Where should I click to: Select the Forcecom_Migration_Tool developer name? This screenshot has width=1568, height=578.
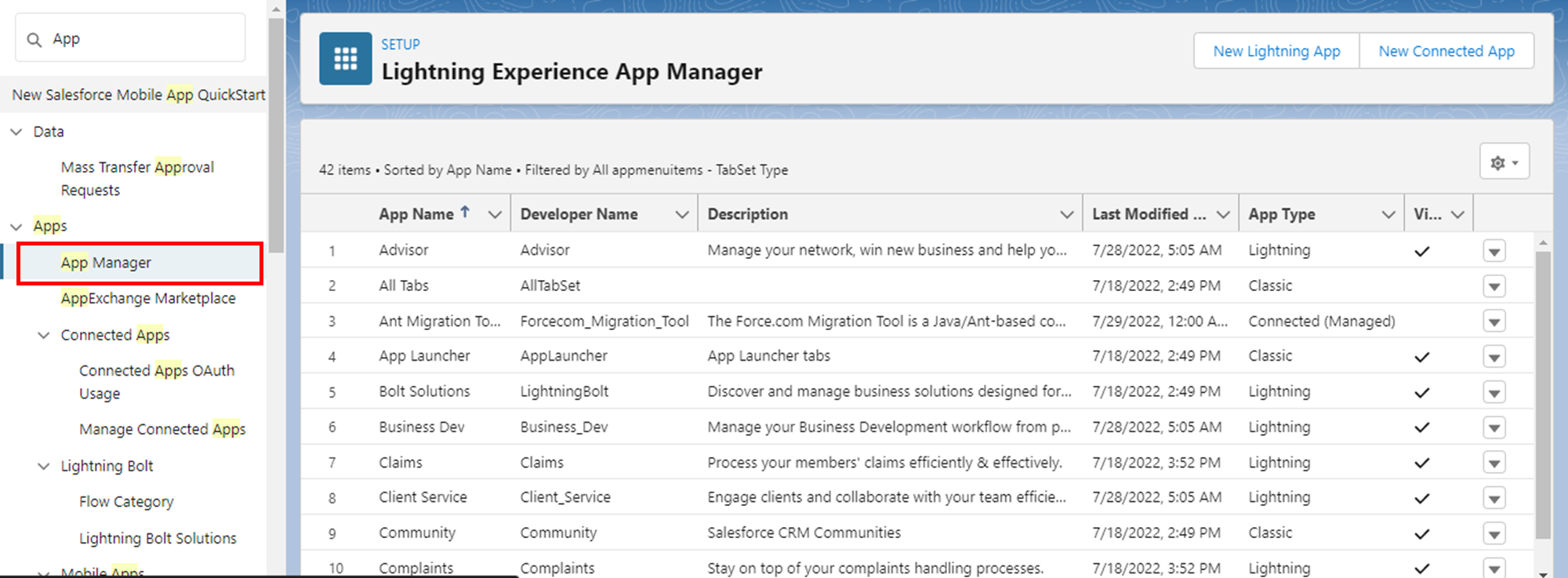coord(604,321)
